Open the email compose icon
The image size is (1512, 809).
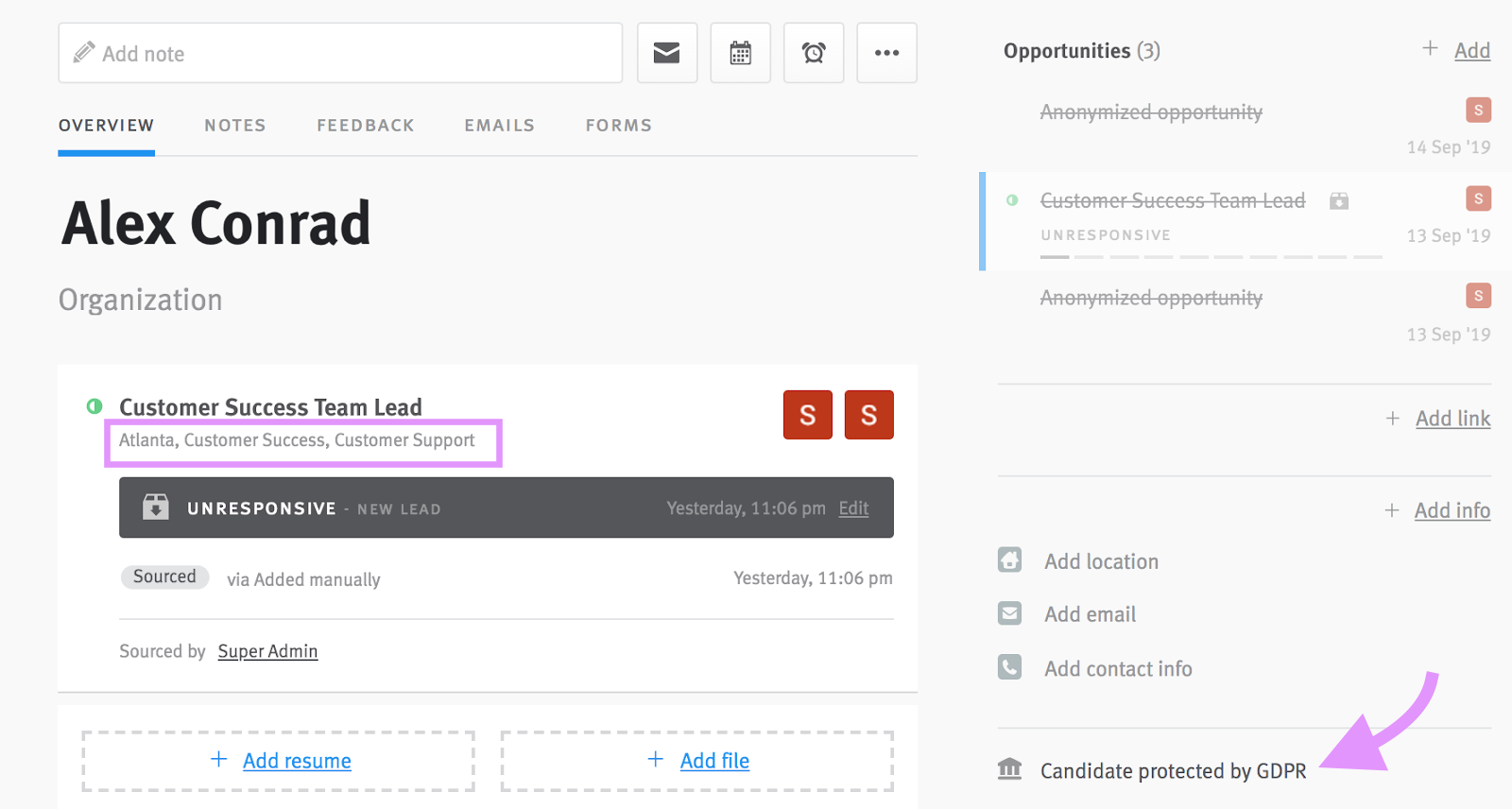(x=667, y=53)
